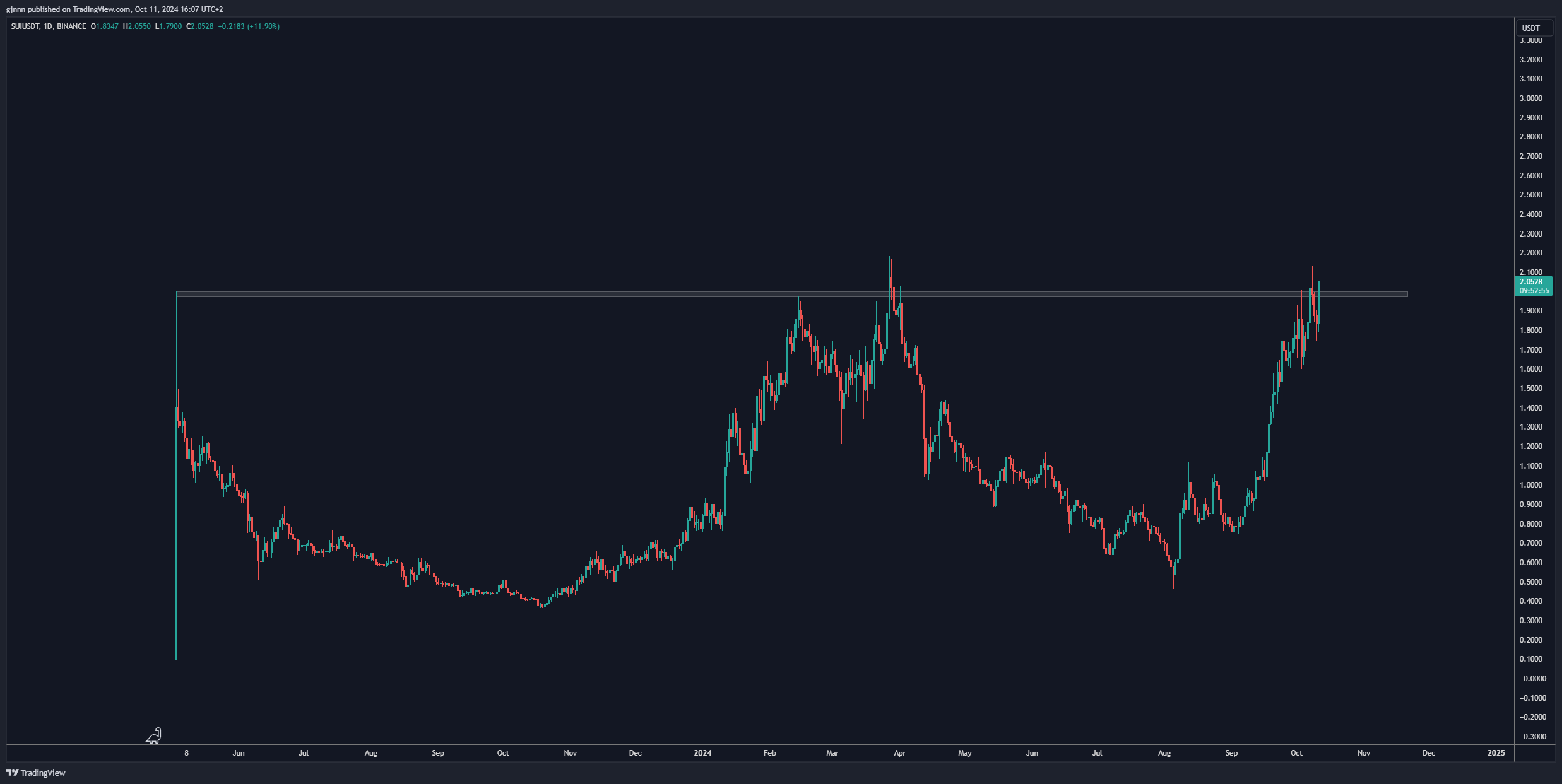Screen dimensions: 1562x784
Task: Select the horizontal resistance zone rectangle
Action: point(791,294)
